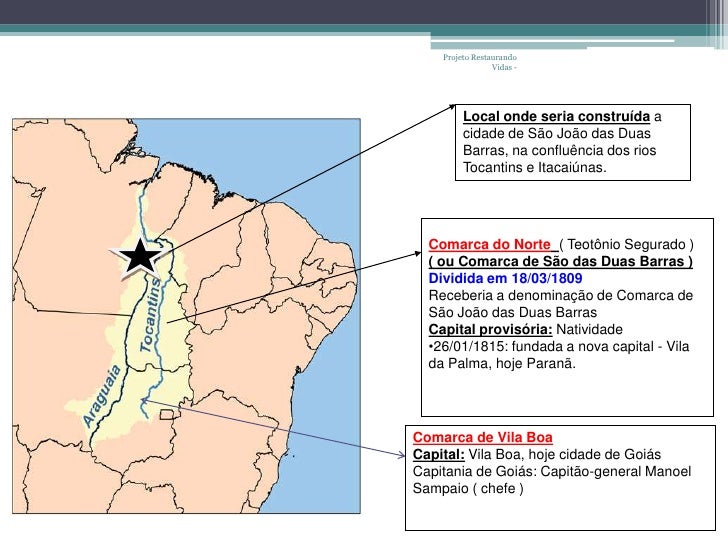Click '( ou Comarca de São das Duas Barras )'
This screenshot has height=546, width=728.
tap(561, 261)
